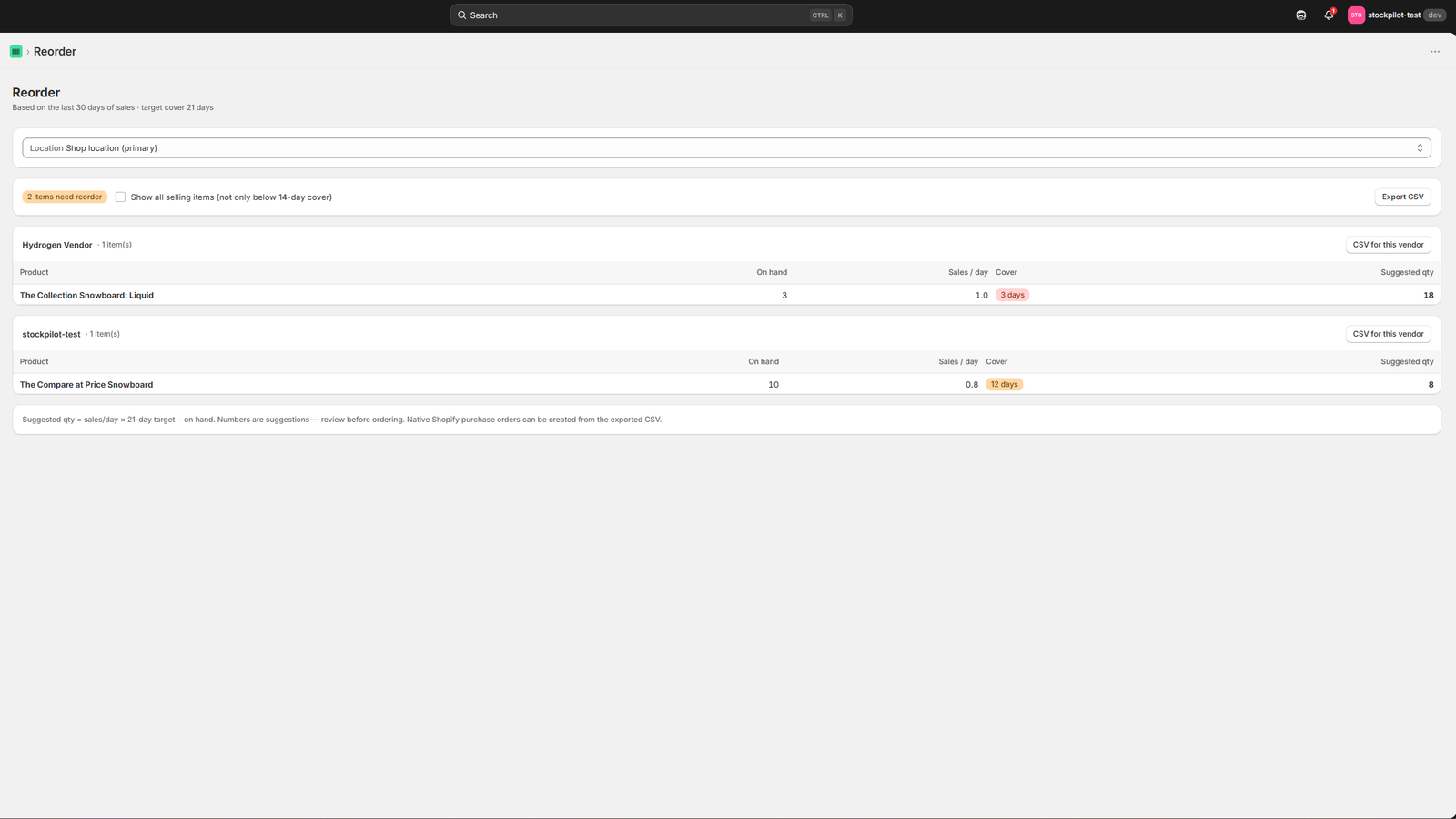Image resolution: width=1456 pixels, height=819 pixels.
Task: Open the stockpilot-test store avatar
Action: pos(1356,15)
